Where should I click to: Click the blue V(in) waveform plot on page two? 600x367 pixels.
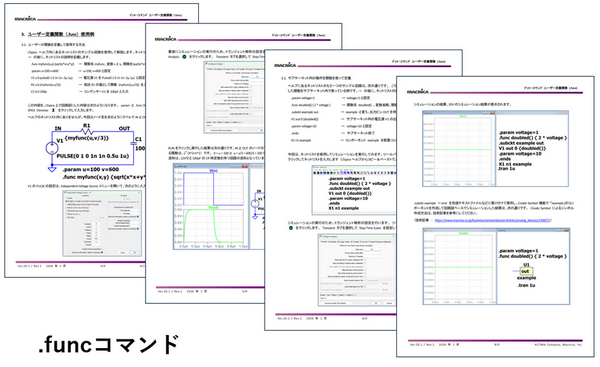213,188
